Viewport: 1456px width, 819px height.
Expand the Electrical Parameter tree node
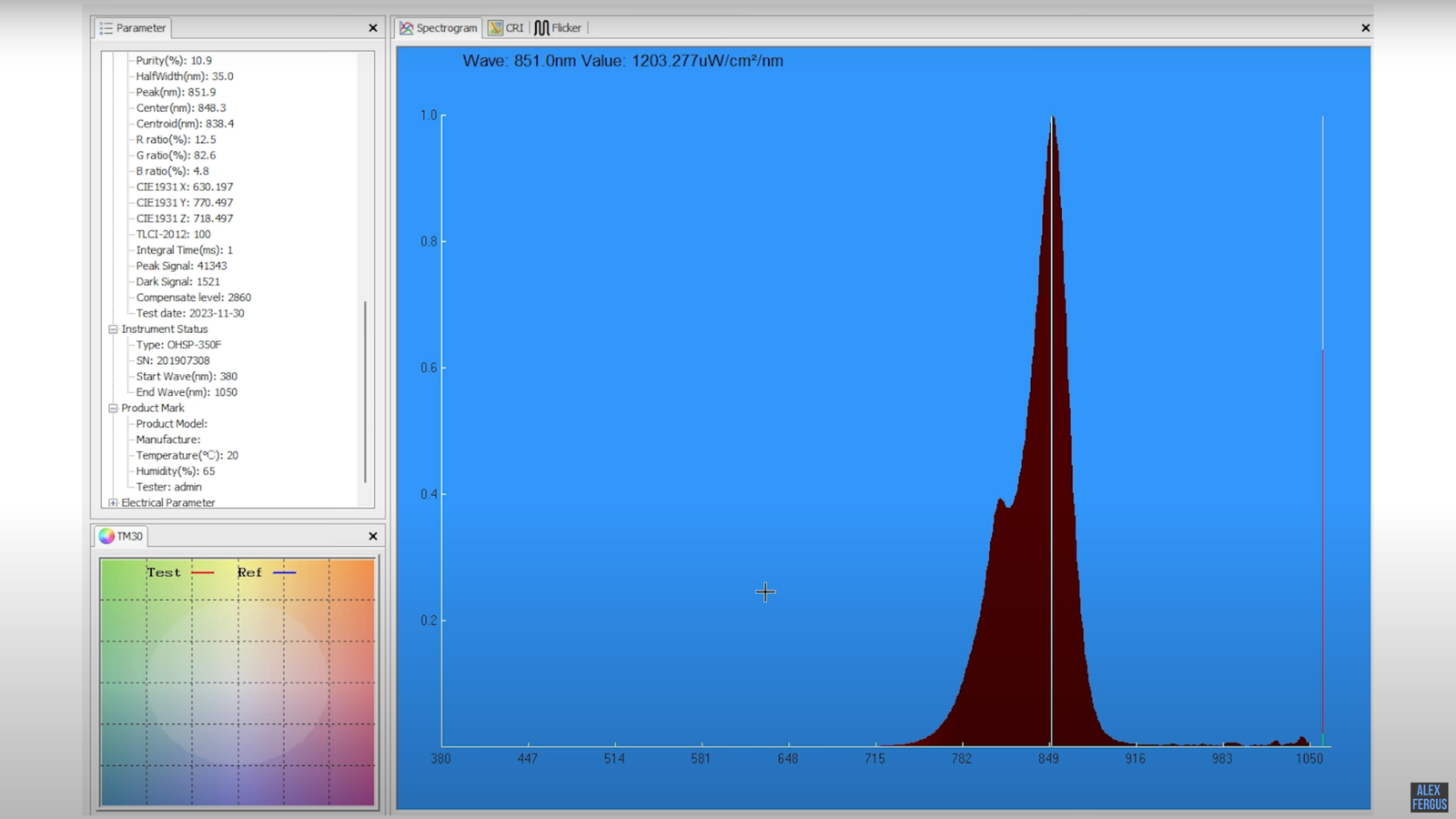(113, 502)
